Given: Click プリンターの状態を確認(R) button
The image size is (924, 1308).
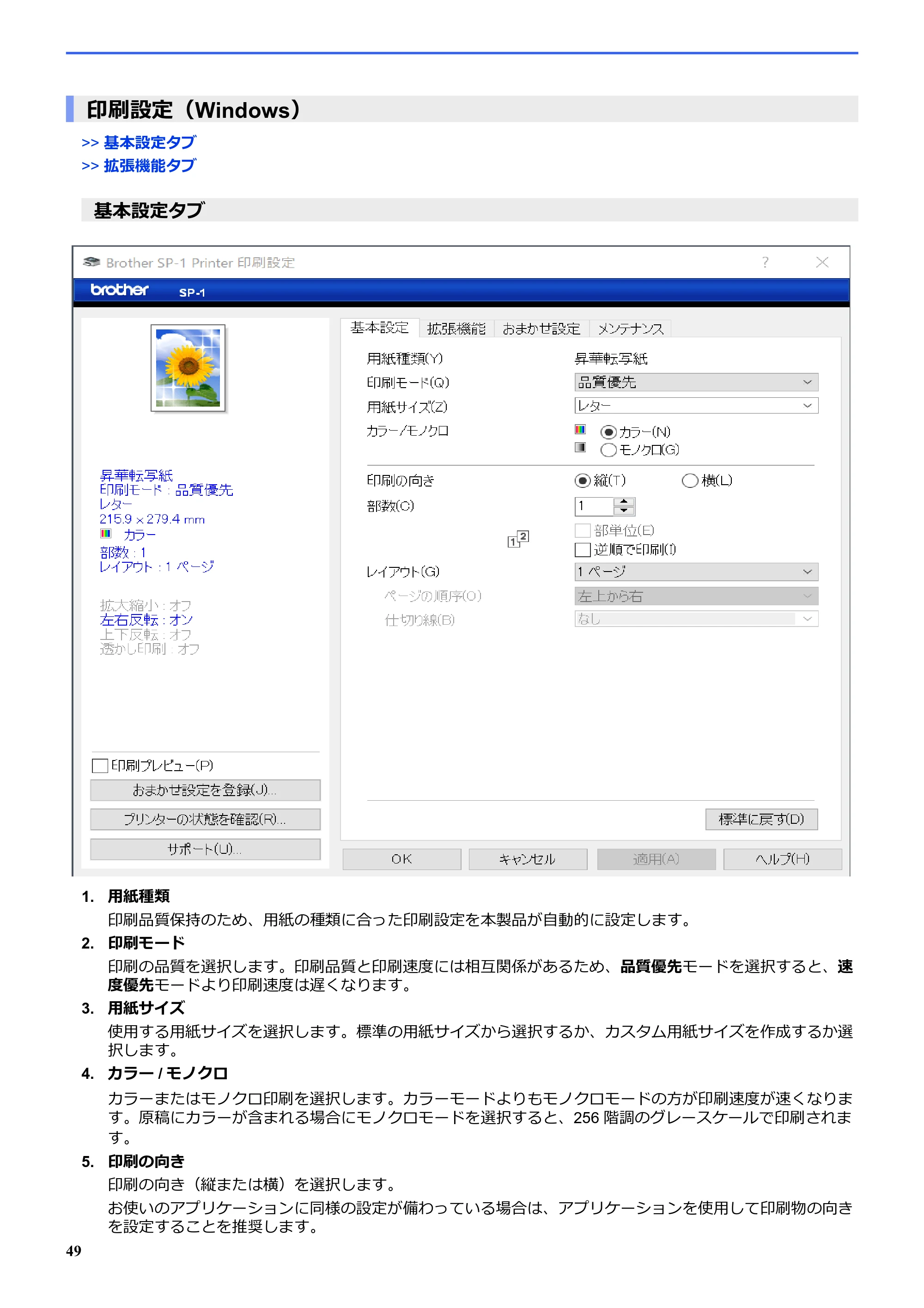Looking at the screenshot, I should [x=205, y=820].
